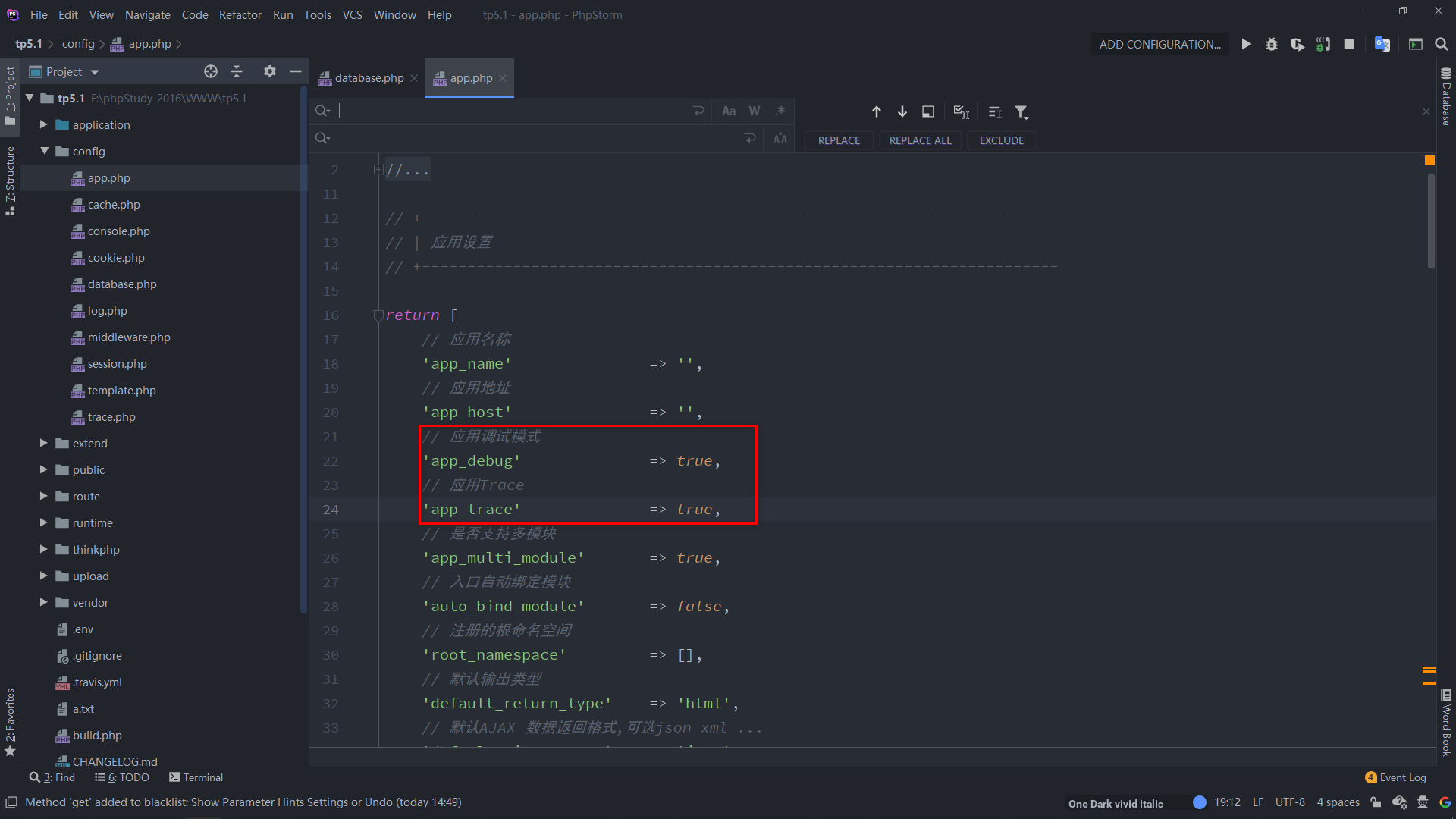Click the editor vertical scrollbar
This screenshot has height=819, width=1456.
[1431, 221]
